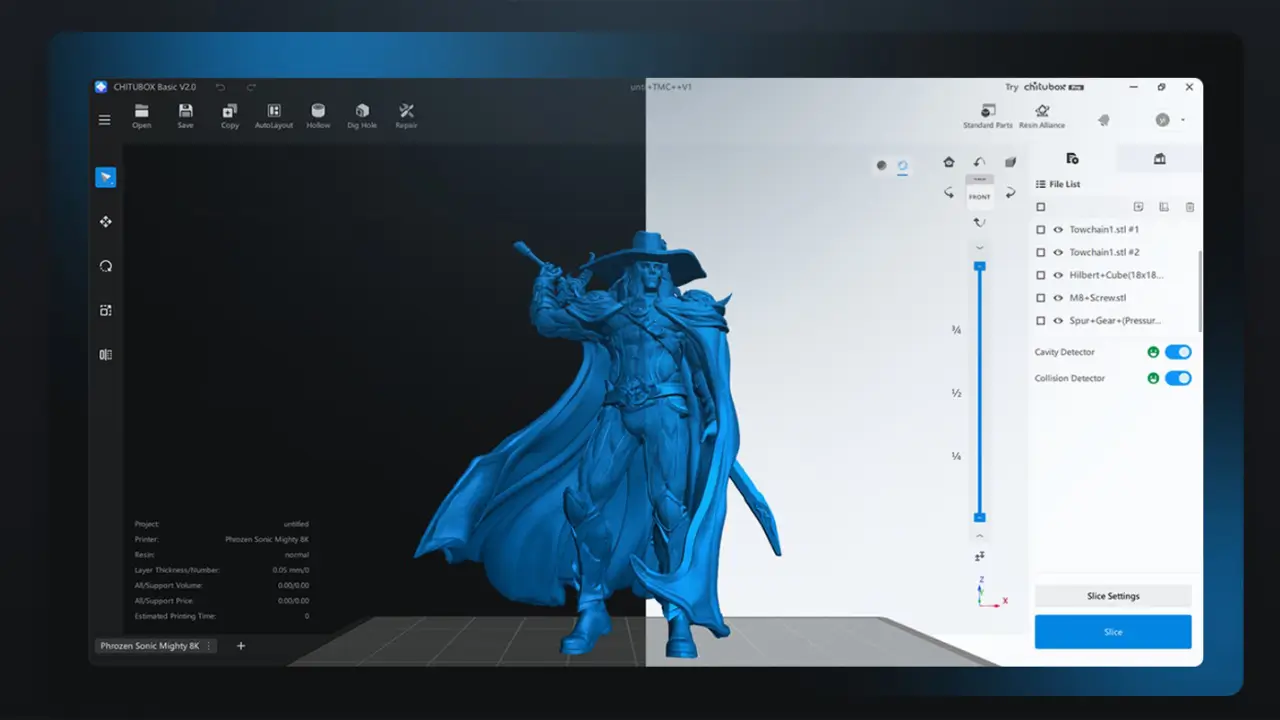The image size is (1280, 720).
Task: Duplicate the model with Copy
Action: pos(230,116)
